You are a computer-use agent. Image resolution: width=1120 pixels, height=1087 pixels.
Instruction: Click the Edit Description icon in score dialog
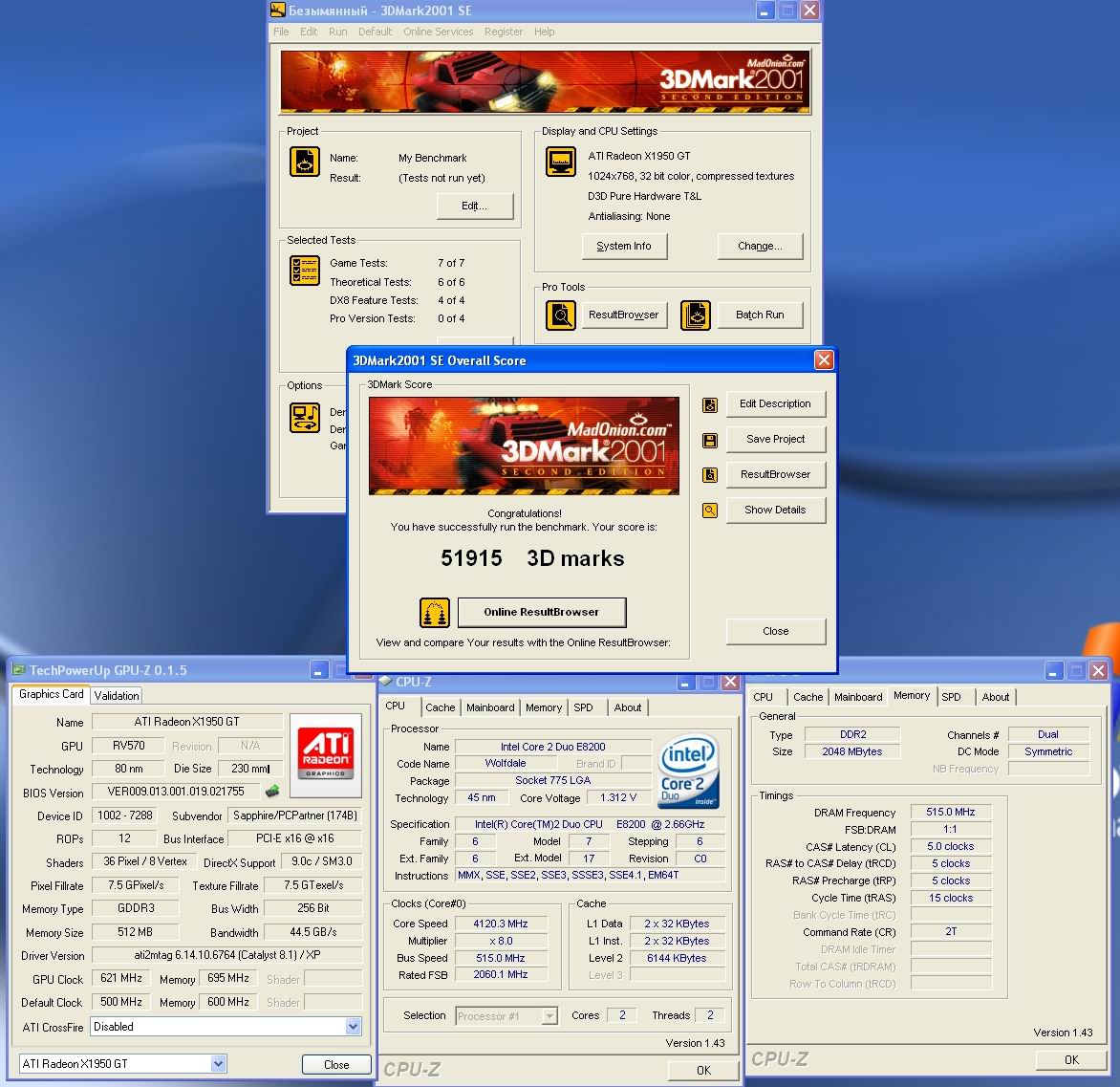click(x=709, y=405)
